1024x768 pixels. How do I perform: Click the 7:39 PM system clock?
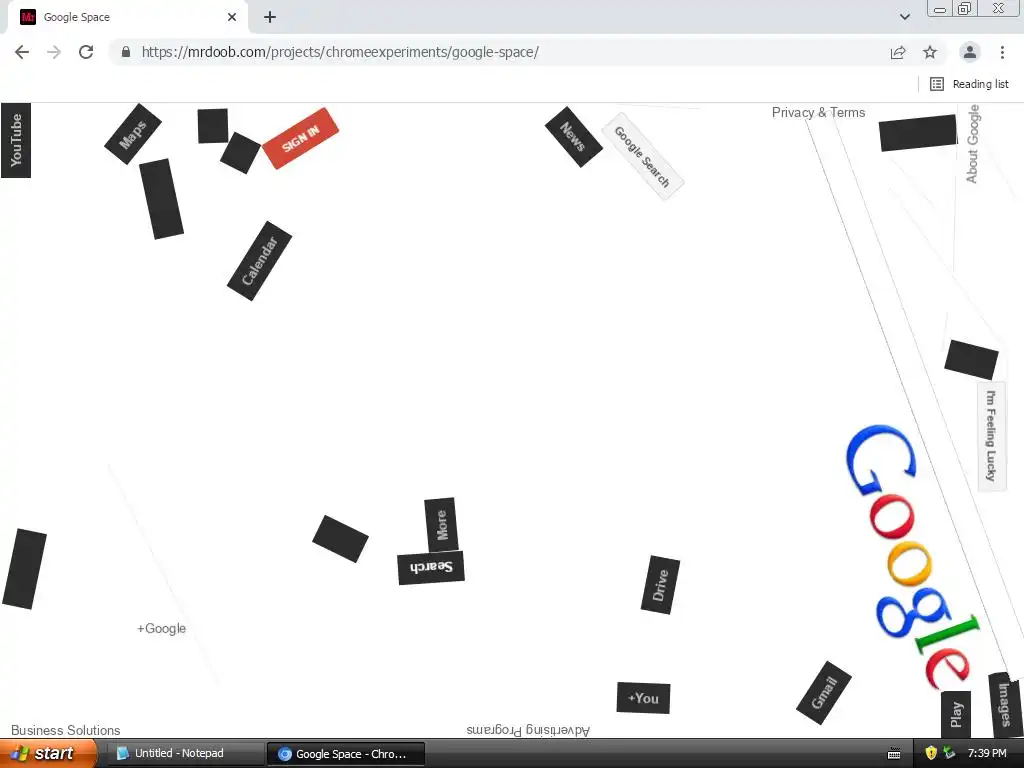[987, 753]
